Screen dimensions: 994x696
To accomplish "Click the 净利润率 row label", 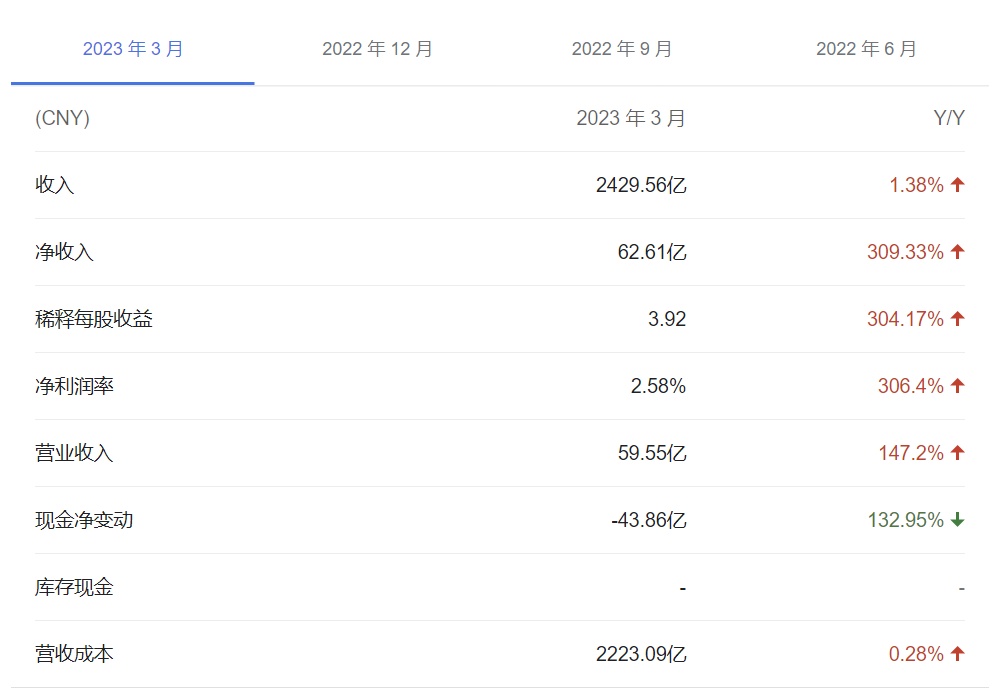I will pyautogui.click(x=74, y=386).
